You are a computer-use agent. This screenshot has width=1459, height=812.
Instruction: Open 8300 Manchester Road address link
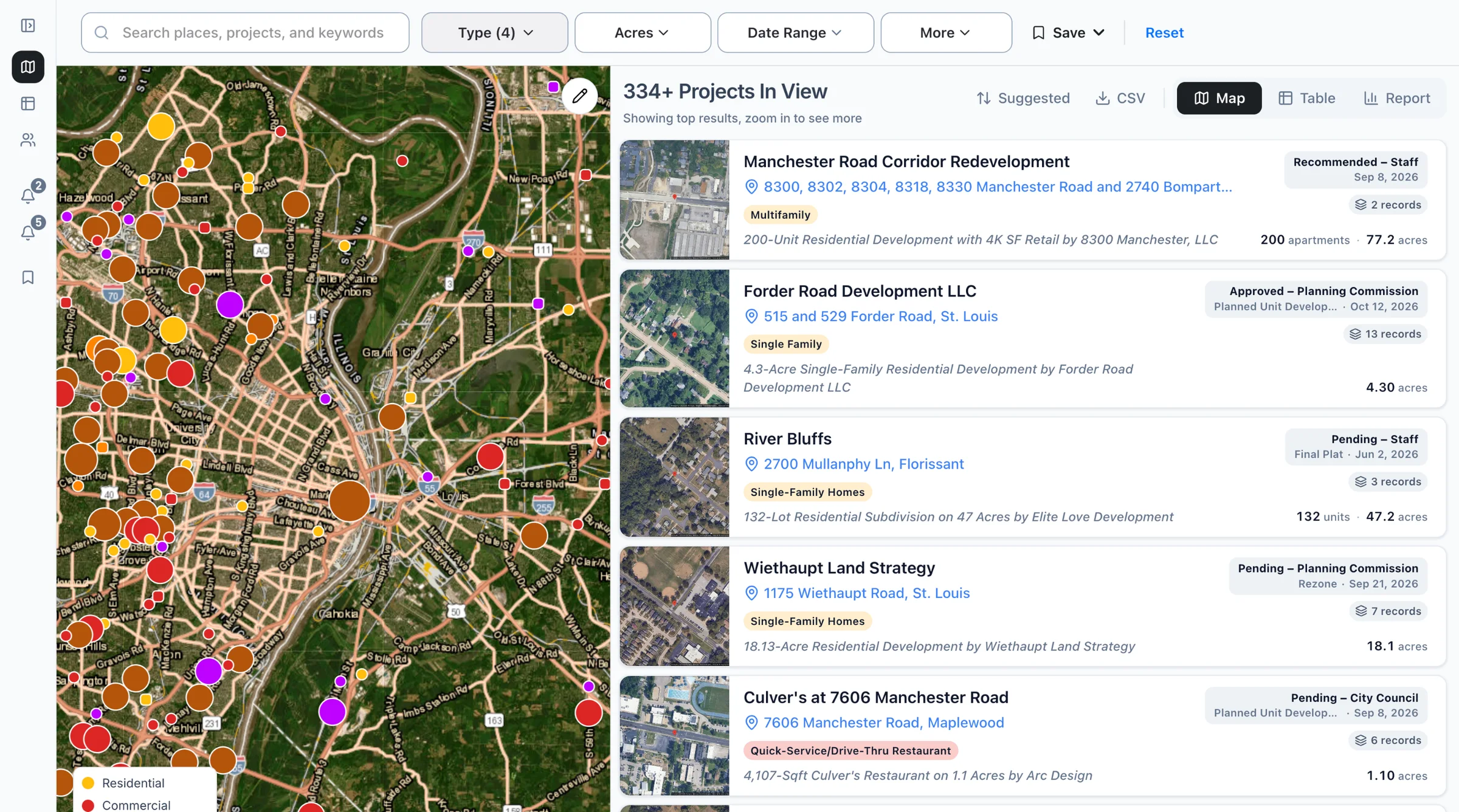point(998,187)
